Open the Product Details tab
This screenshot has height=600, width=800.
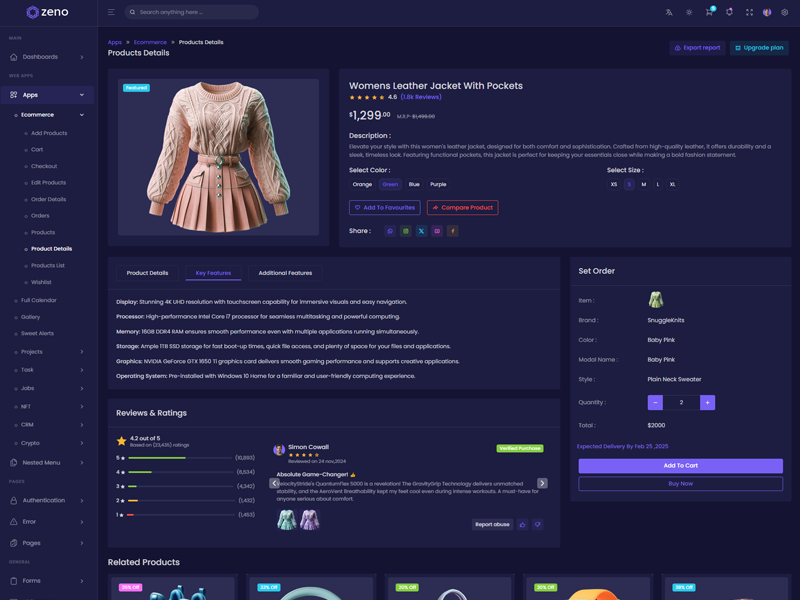147,273
